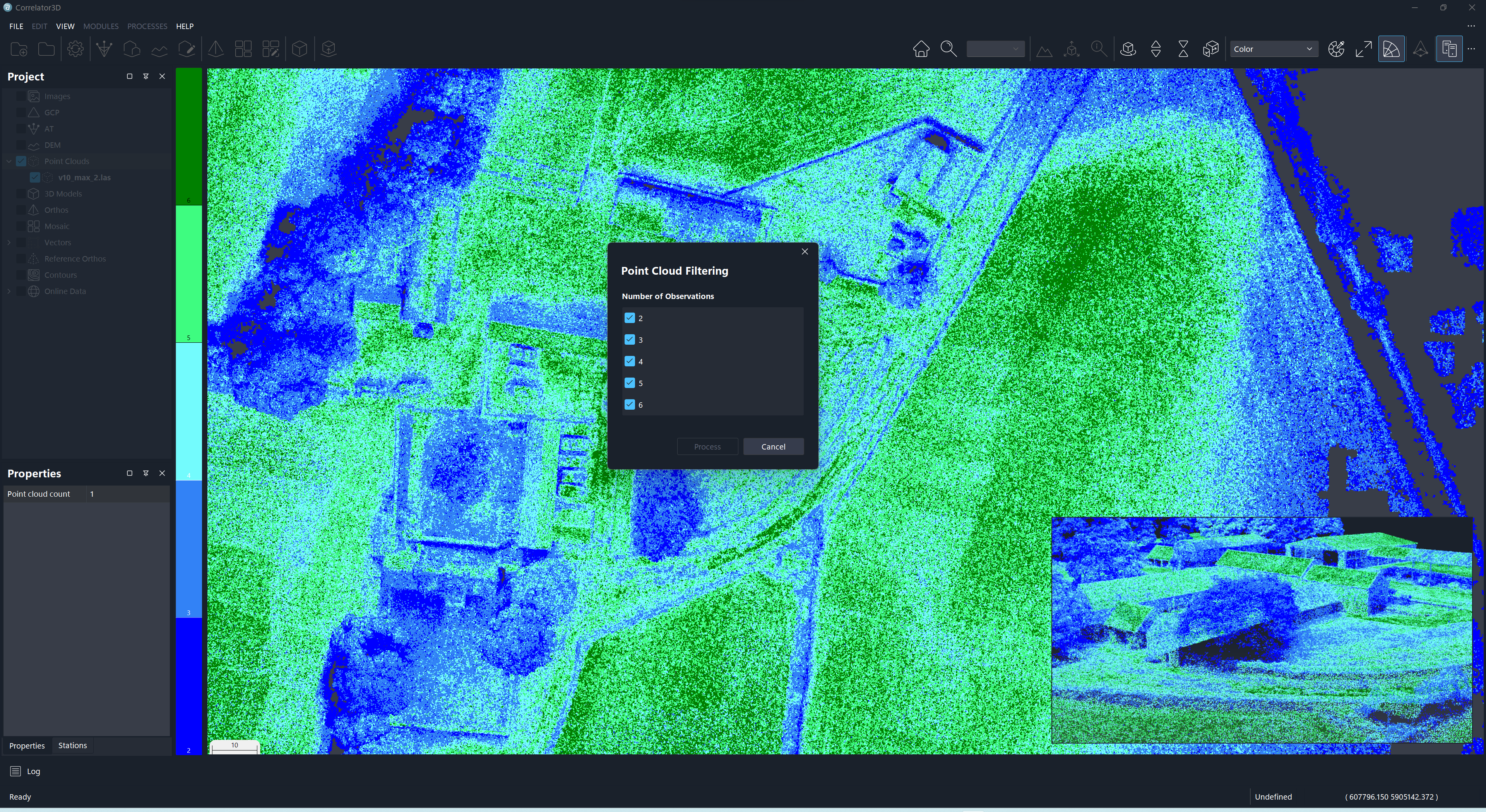Click the Process button in the dialog

pos(707,446)
